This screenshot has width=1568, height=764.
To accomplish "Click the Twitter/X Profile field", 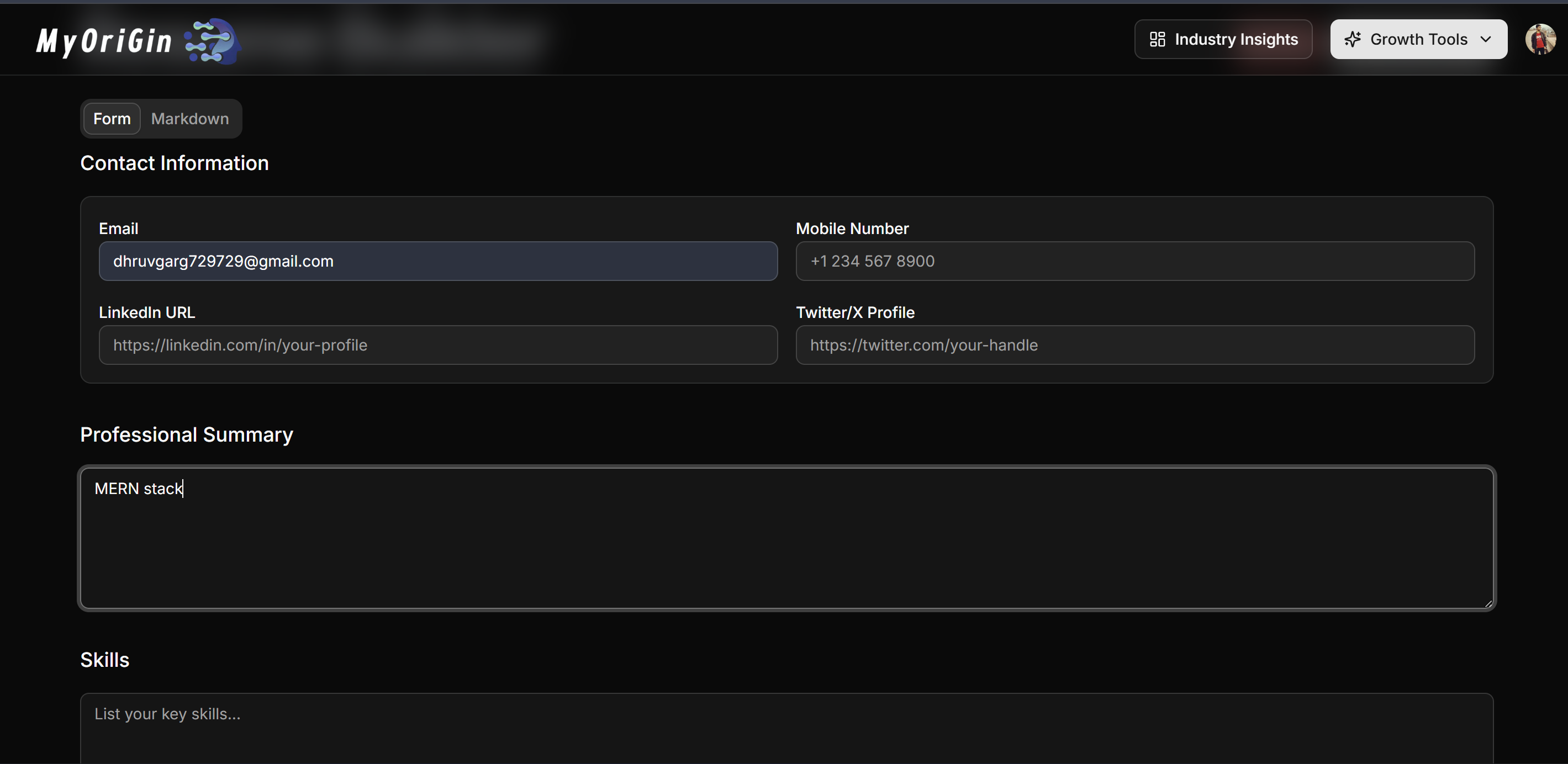I will point(1134,345).
